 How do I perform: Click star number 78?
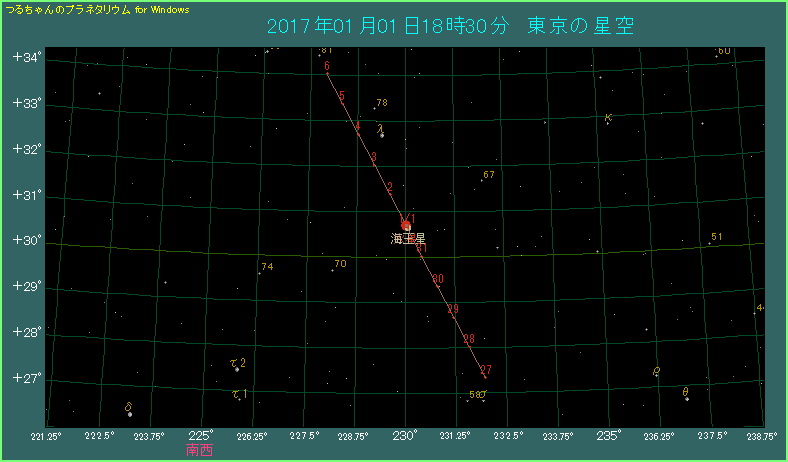(x=374, y=108)
